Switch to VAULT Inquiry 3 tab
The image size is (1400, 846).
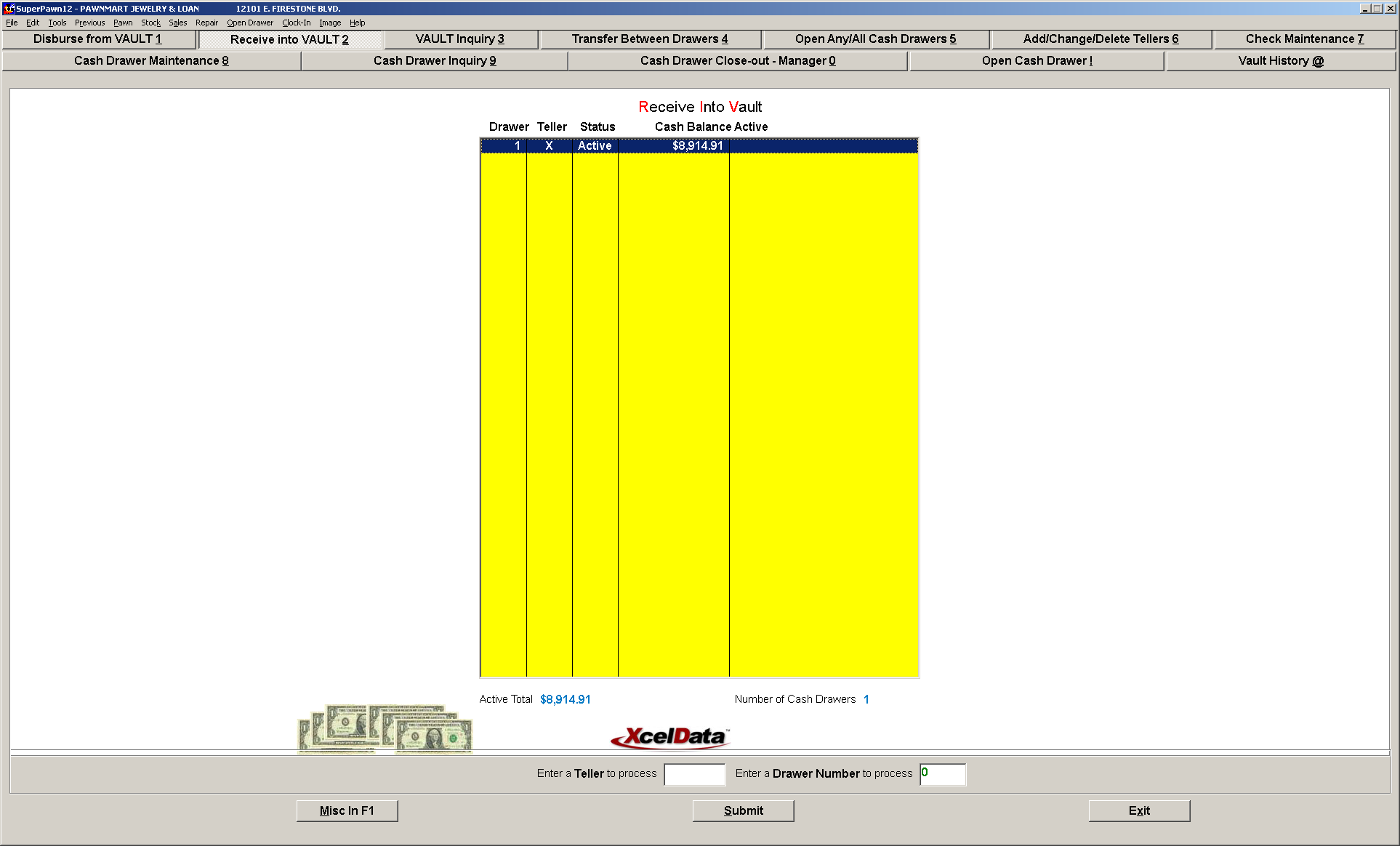pos(460,39)
